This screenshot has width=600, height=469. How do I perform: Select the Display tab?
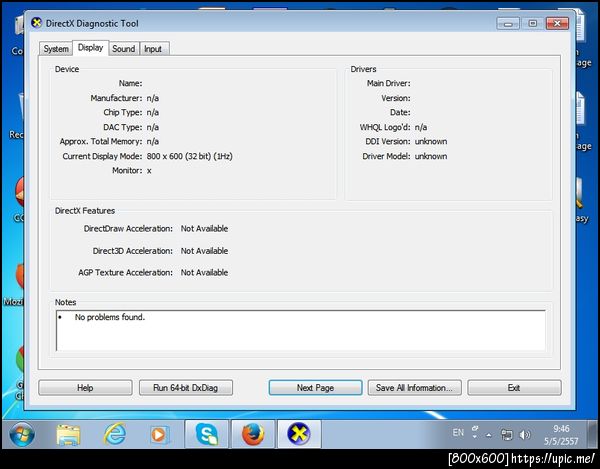coord(90,48)
